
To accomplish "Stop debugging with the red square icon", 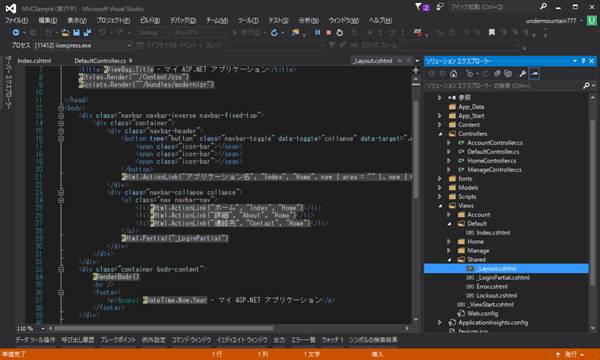I will [x=328, y=33].
